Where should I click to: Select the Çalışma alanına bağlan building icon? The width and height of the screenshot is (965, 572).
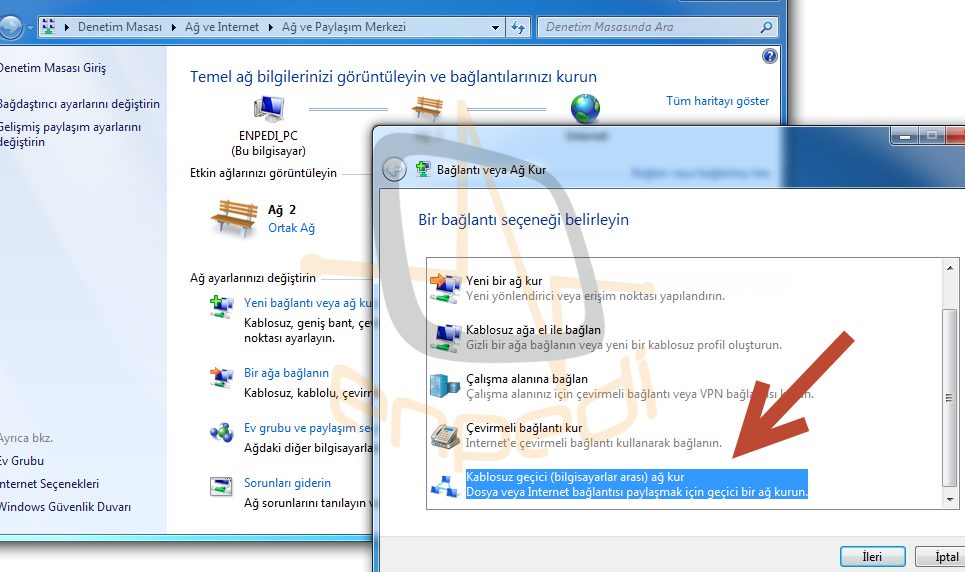point(445,386)
